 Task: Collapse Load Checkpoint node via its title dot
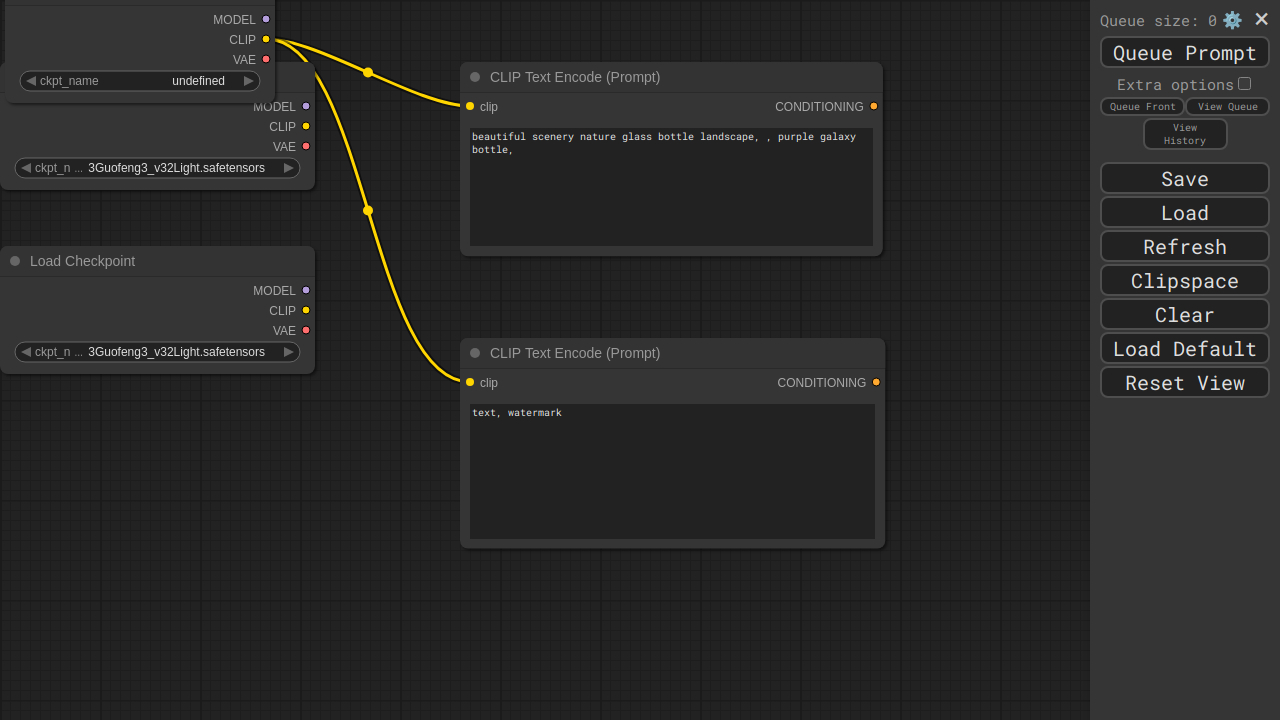pyautogui.click(x=15, y=261)
